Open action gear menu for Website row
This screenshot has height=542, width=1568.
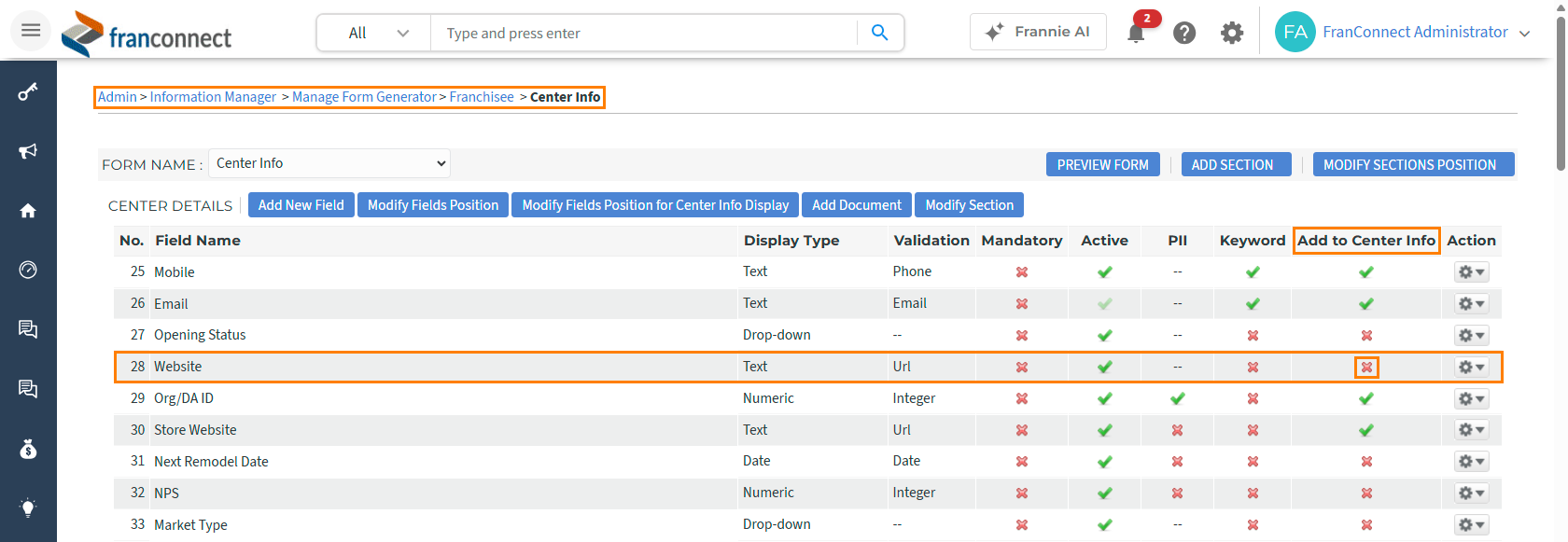1471,368
